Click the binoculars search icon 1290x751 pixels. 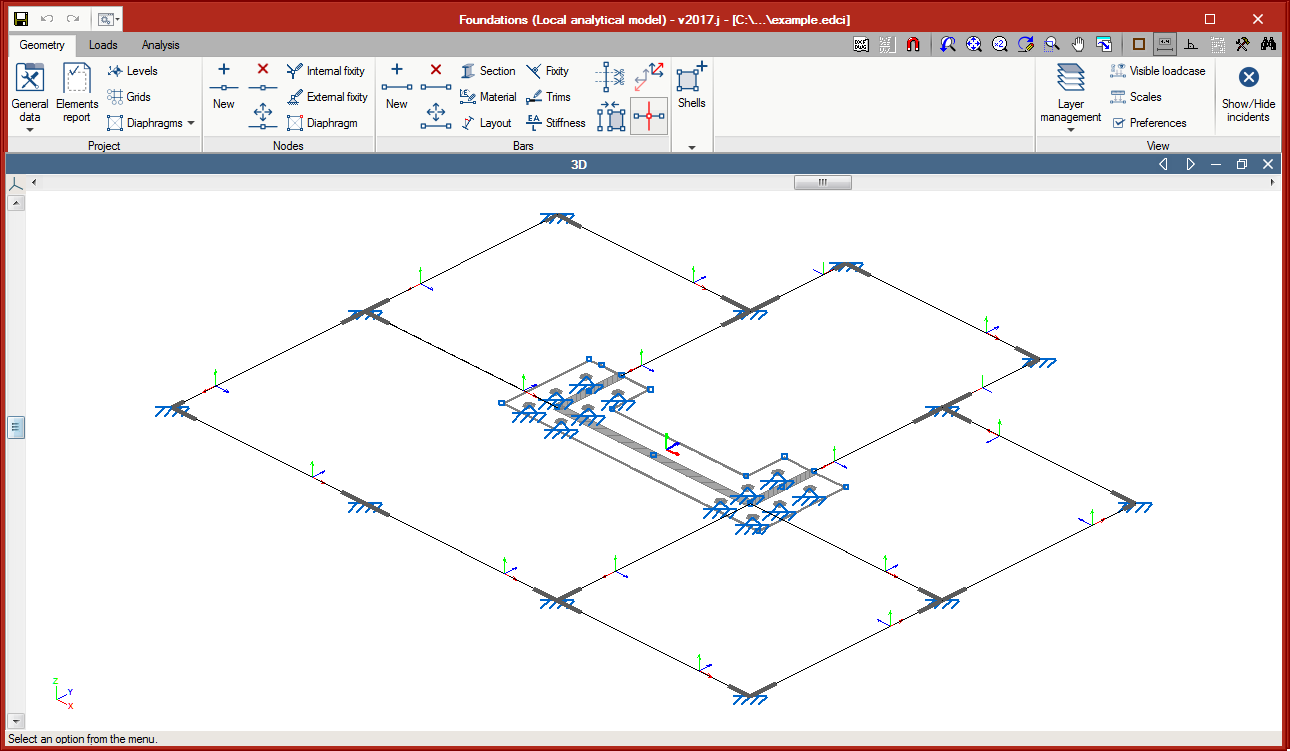(1268, 45)
